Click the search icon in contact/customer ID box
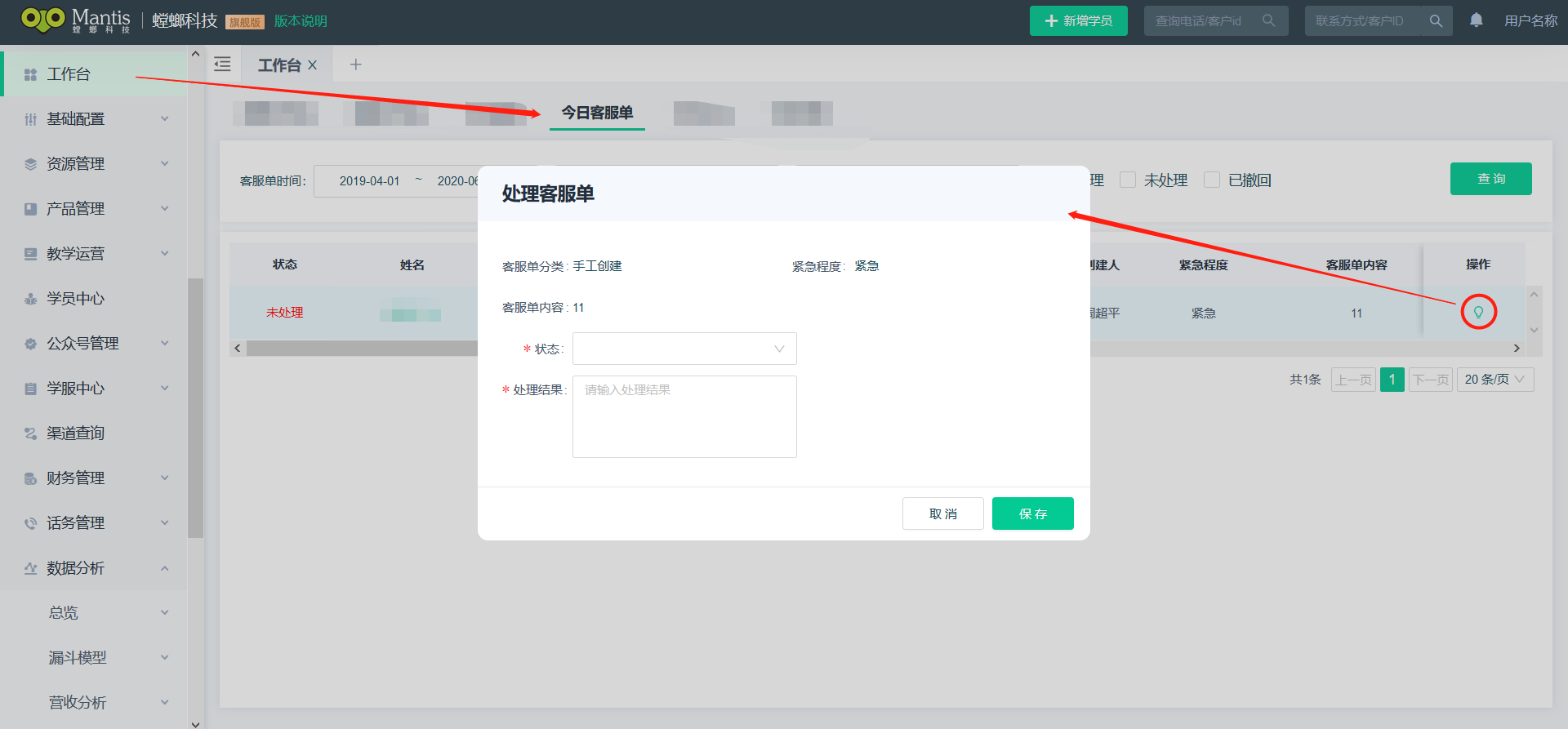 (x=1436, y=20)
